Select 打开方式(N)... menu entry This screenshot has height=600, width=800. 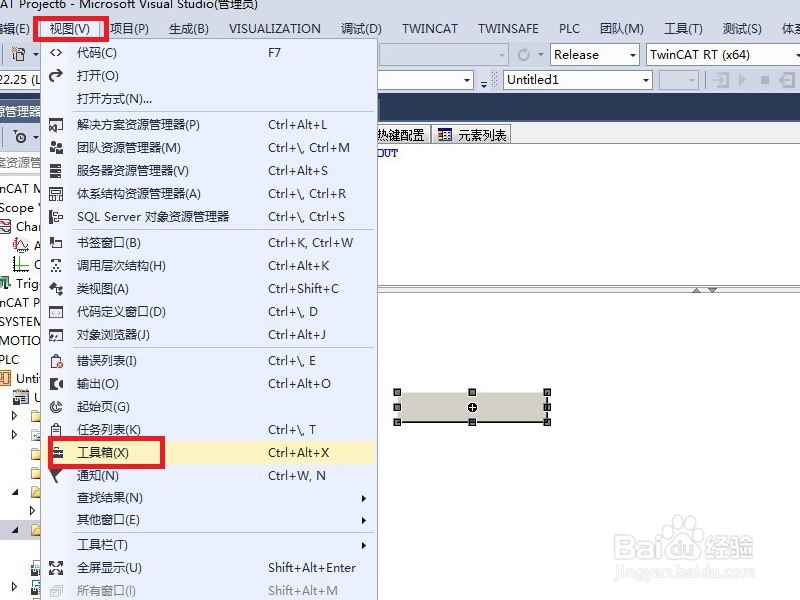[x=208, y=98]
